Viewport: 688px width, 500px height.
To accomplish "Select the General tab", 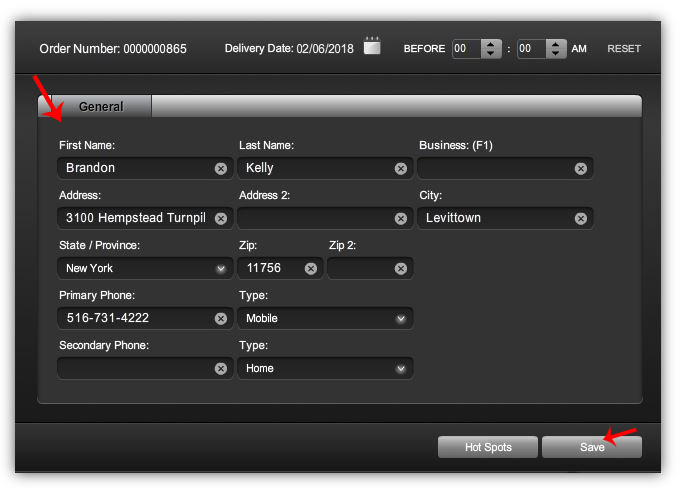I will 101,106.
